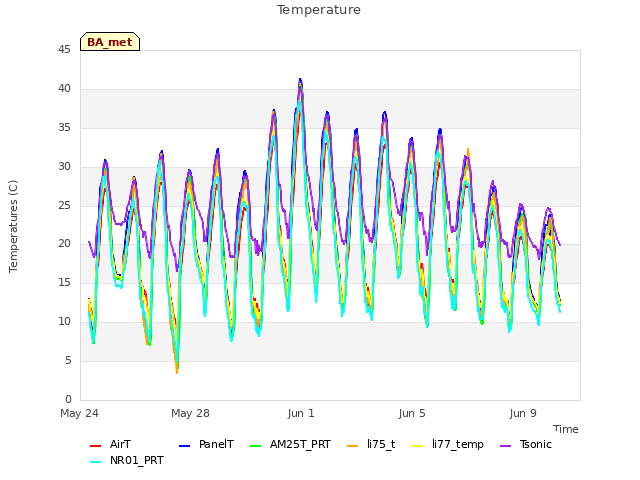Viewport: 640px width, 480px height.
Task: Click the purple Tsonic legend swatch
Action: pos(505,446)
